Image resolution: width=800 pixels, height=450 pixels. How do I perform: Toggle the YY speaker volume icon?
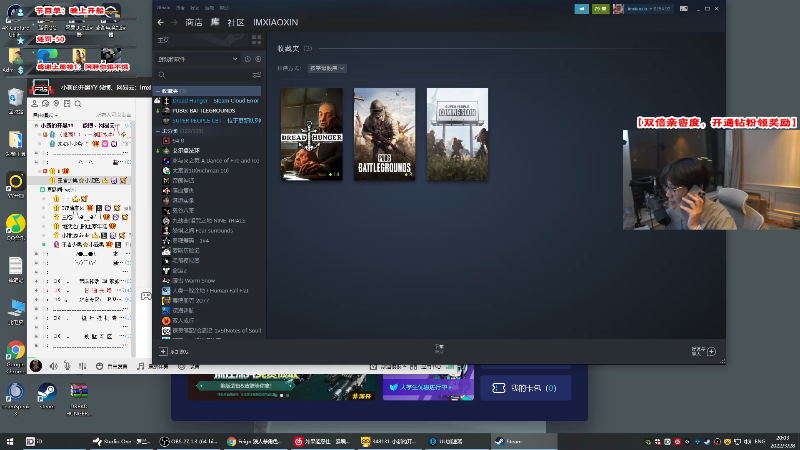[x=54, y=366]
